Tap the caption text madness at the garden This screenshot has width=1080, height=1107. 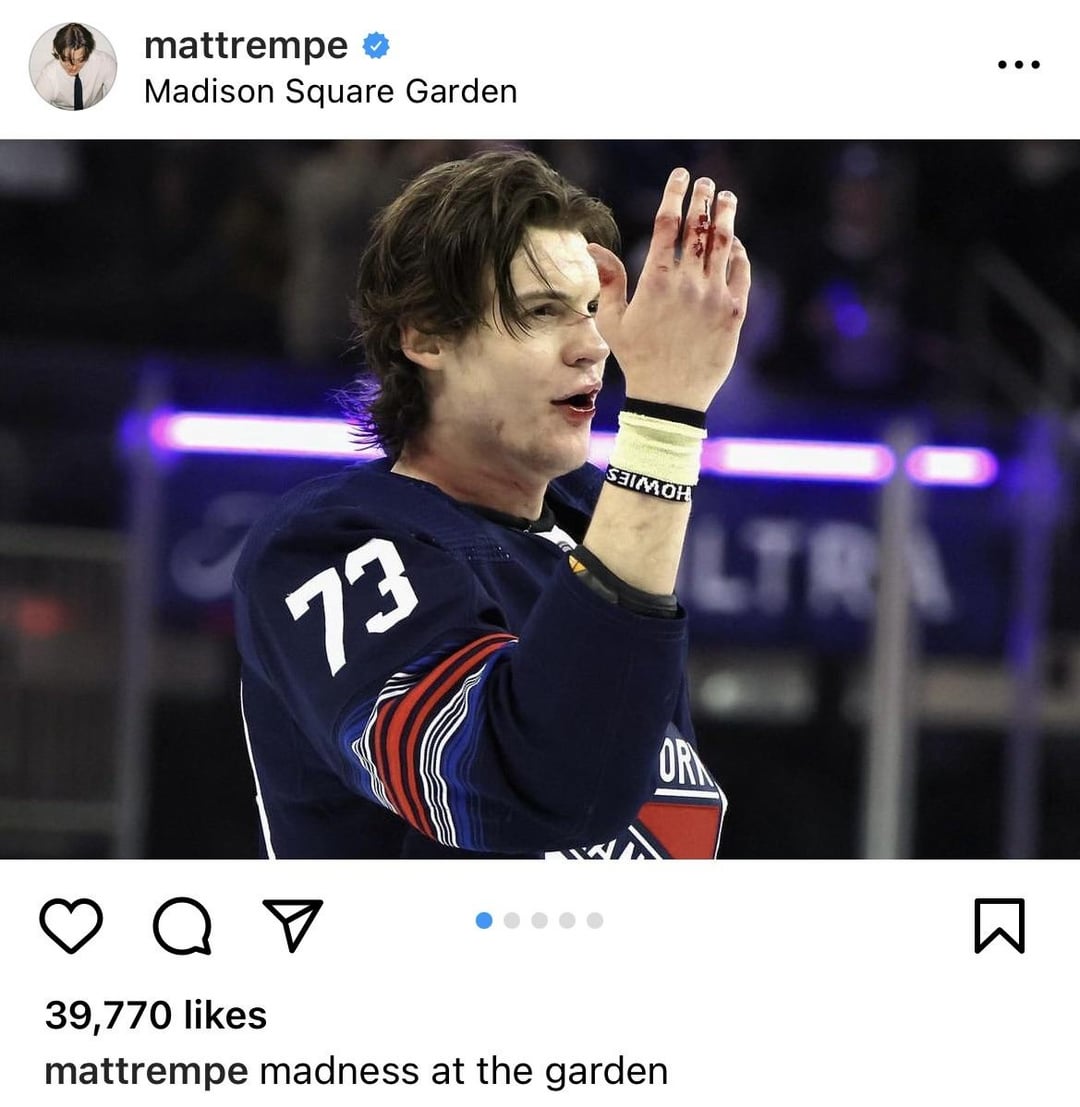point(464,1072)
